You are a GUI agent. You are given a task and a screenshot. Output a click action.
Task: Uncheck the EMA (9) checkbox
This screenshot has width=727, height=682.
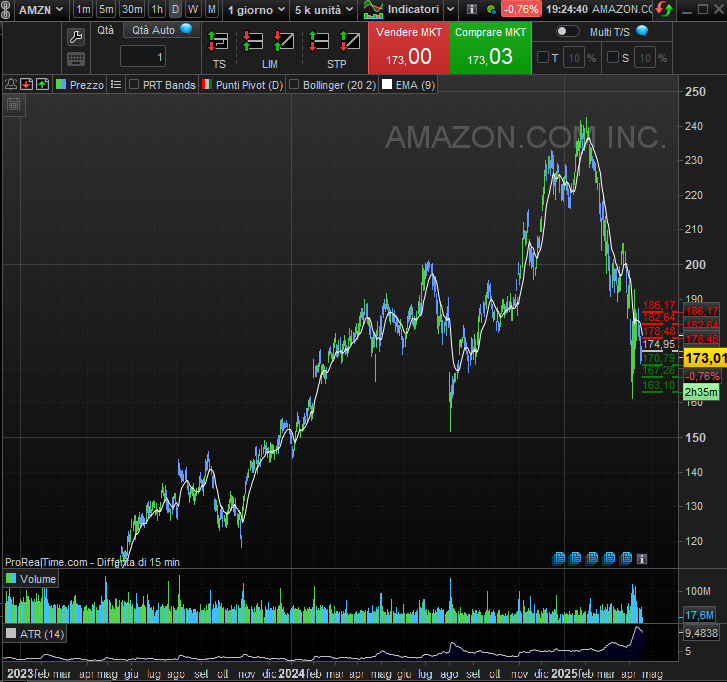tap(387, 84)
